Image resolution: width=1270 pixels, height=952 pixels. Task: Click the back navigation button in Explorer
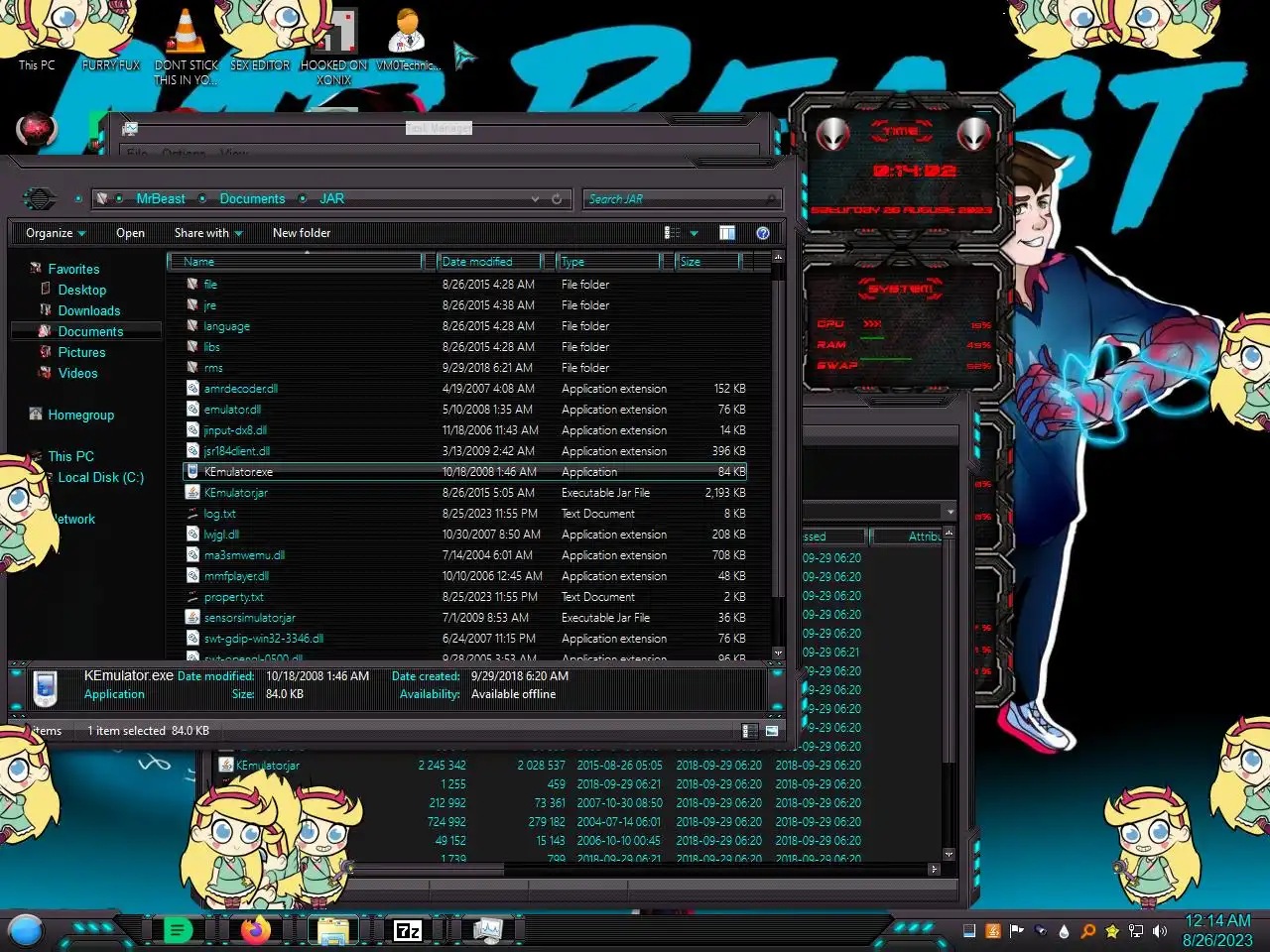coord(39,199)
